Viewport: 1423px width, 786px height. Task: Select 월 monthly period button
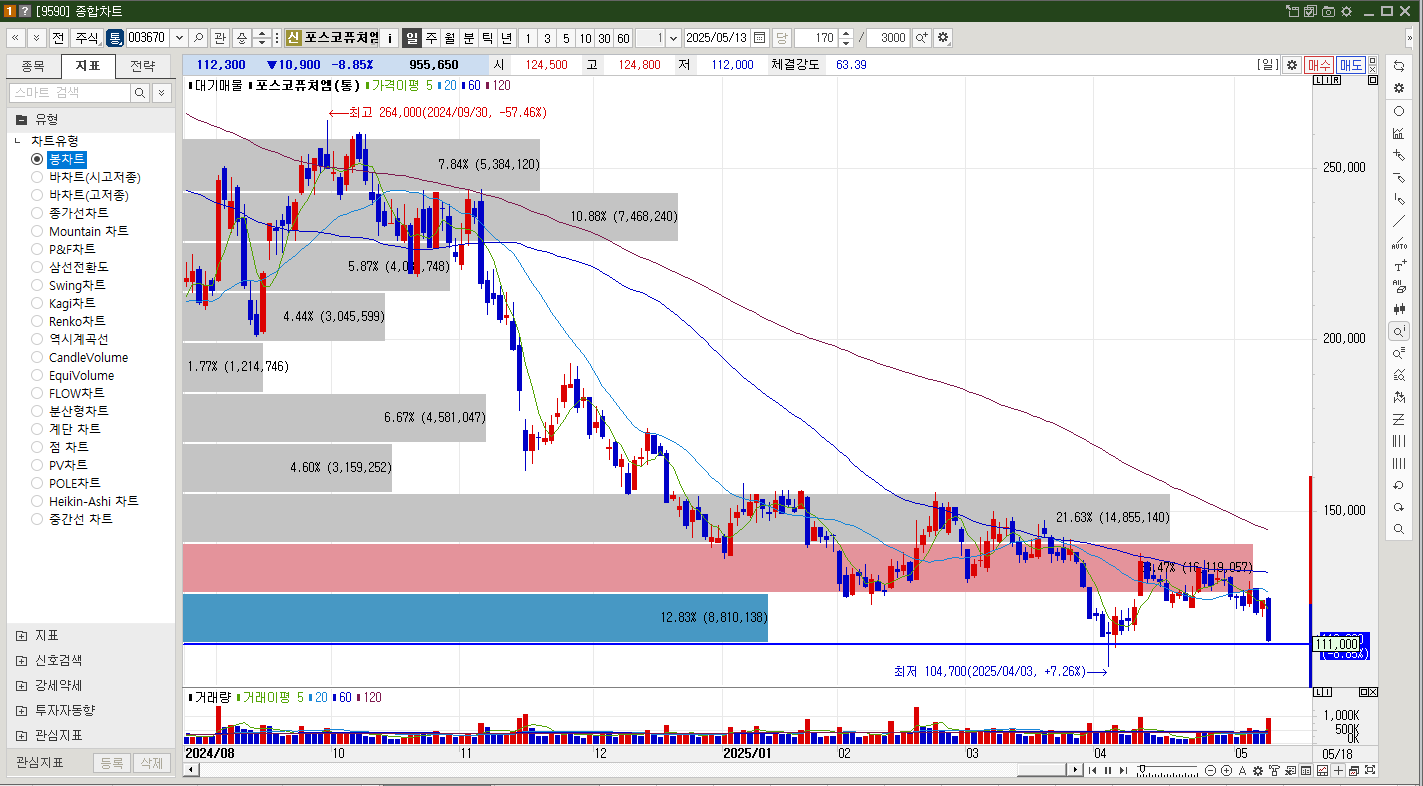[450, 38]
